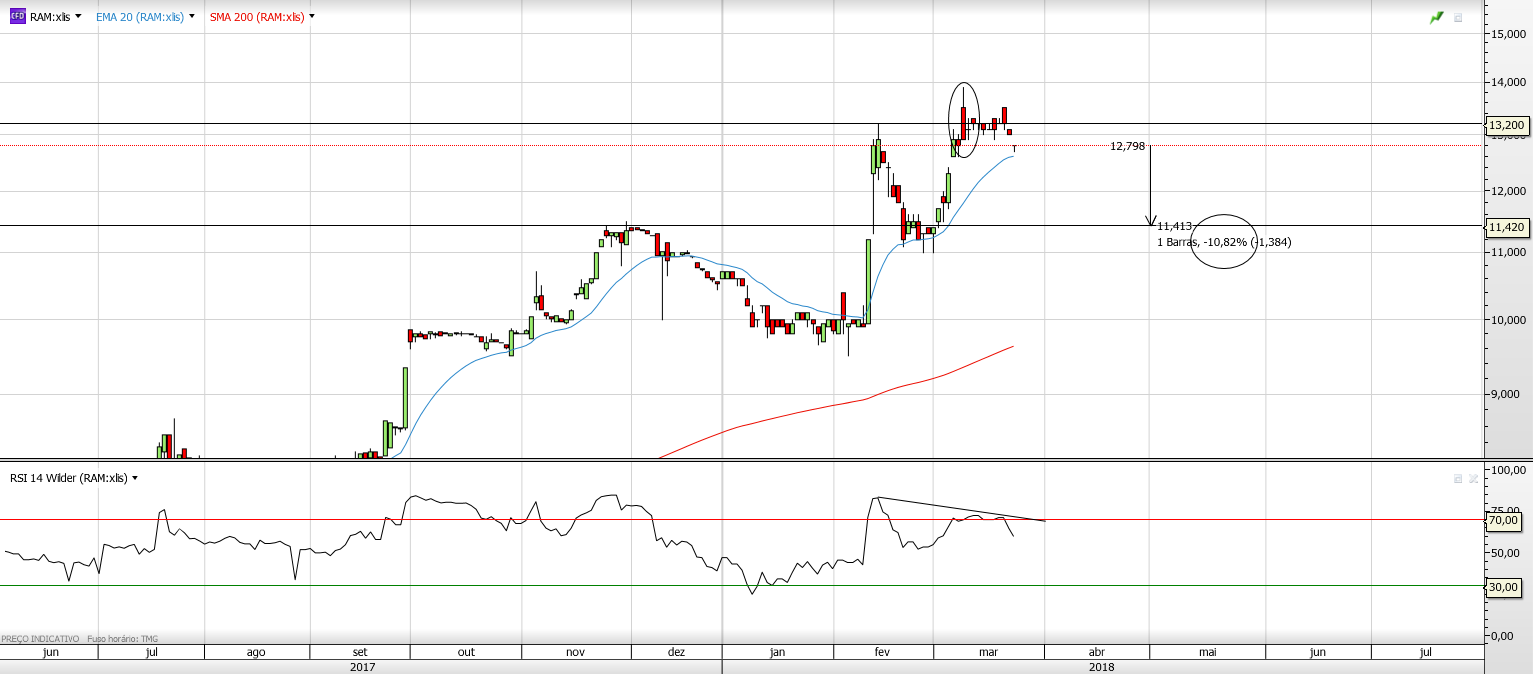Click the price panel minimize icon
The width and height of the screenshot is (1533, 674).
pos(1458,18)
